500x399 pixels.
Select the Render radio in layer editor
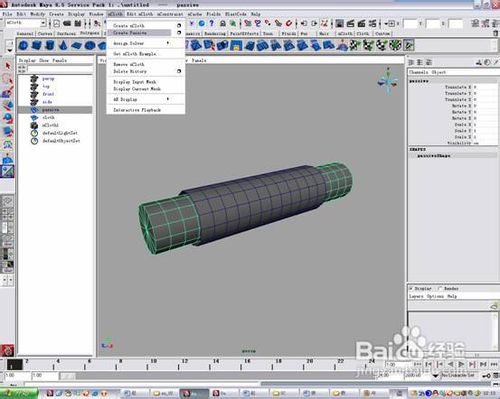[x=440, y=288]
